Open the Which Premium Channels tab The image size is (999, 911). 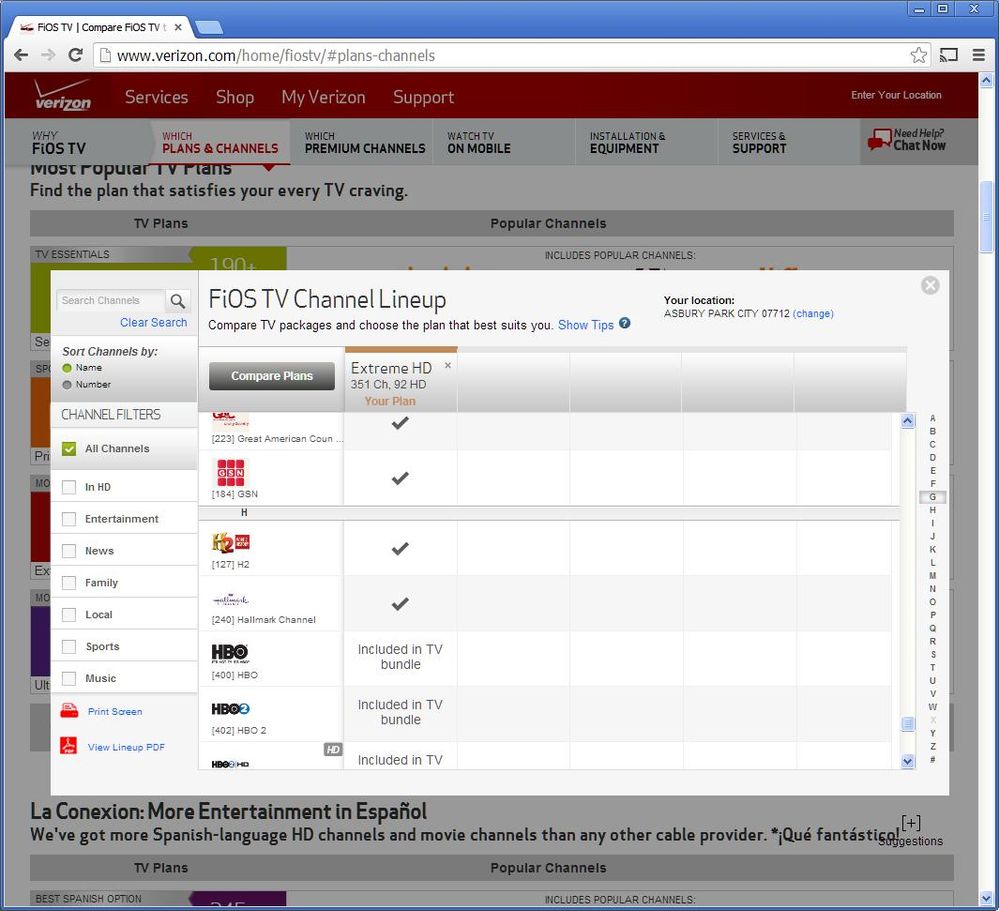[x=364, y=143]
